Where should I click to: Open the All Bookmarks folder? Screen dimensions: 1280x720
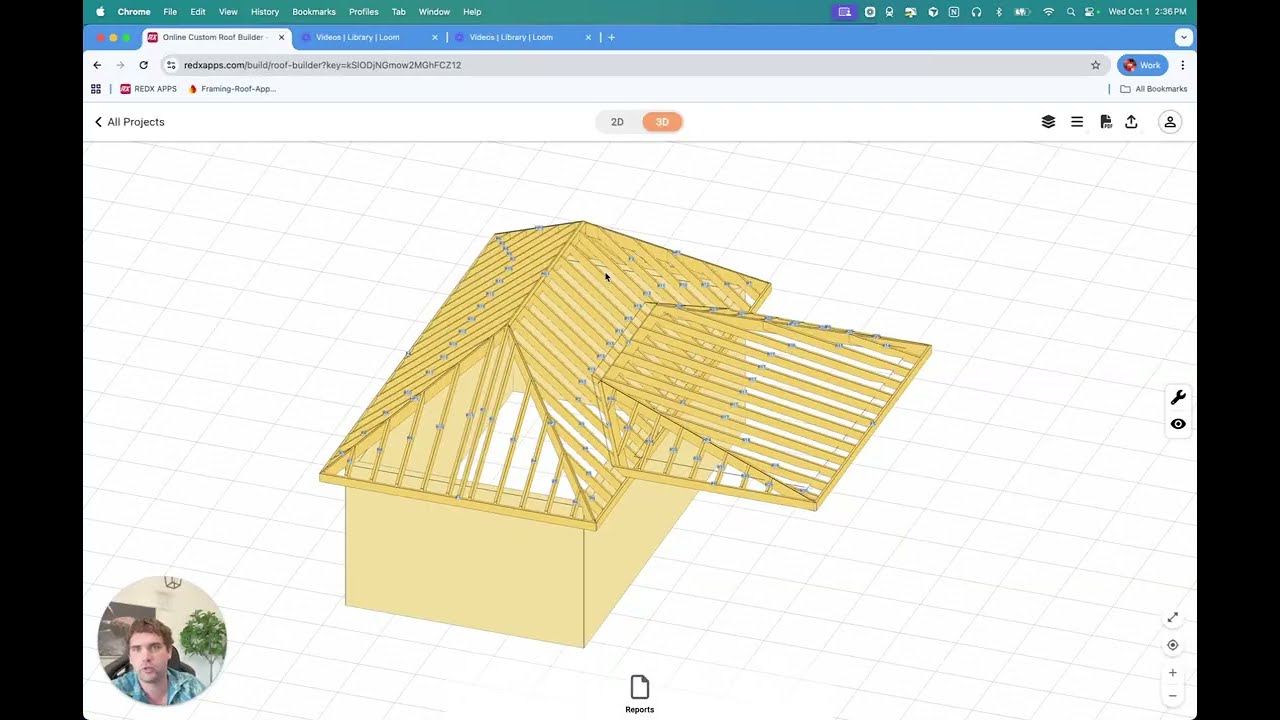pyautogui.click(x=1153, y=89)
